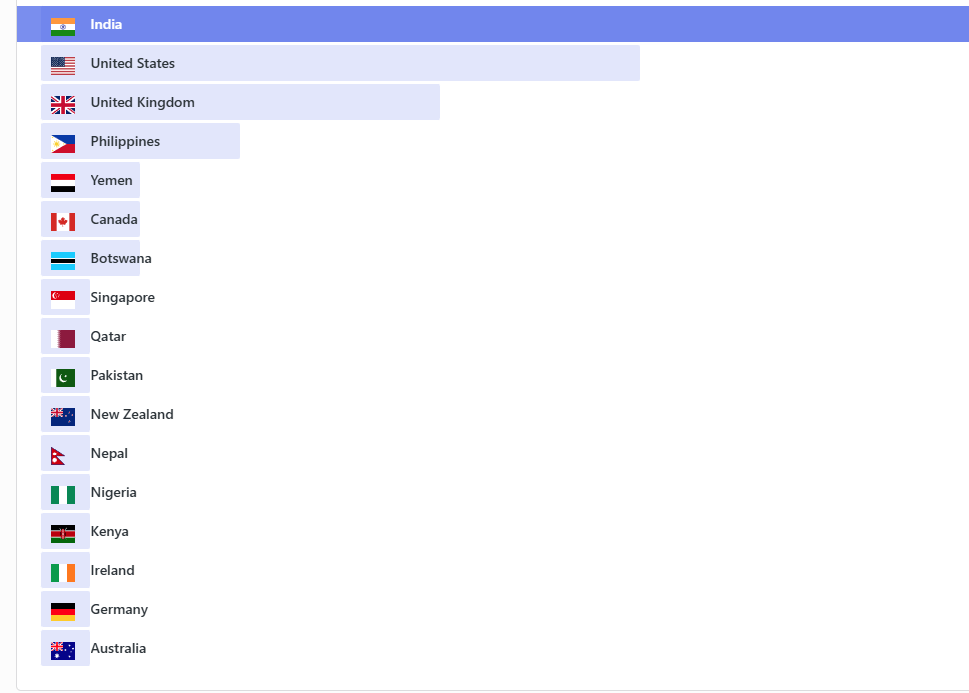Select Nigeria from the country list

coord(113,493)
